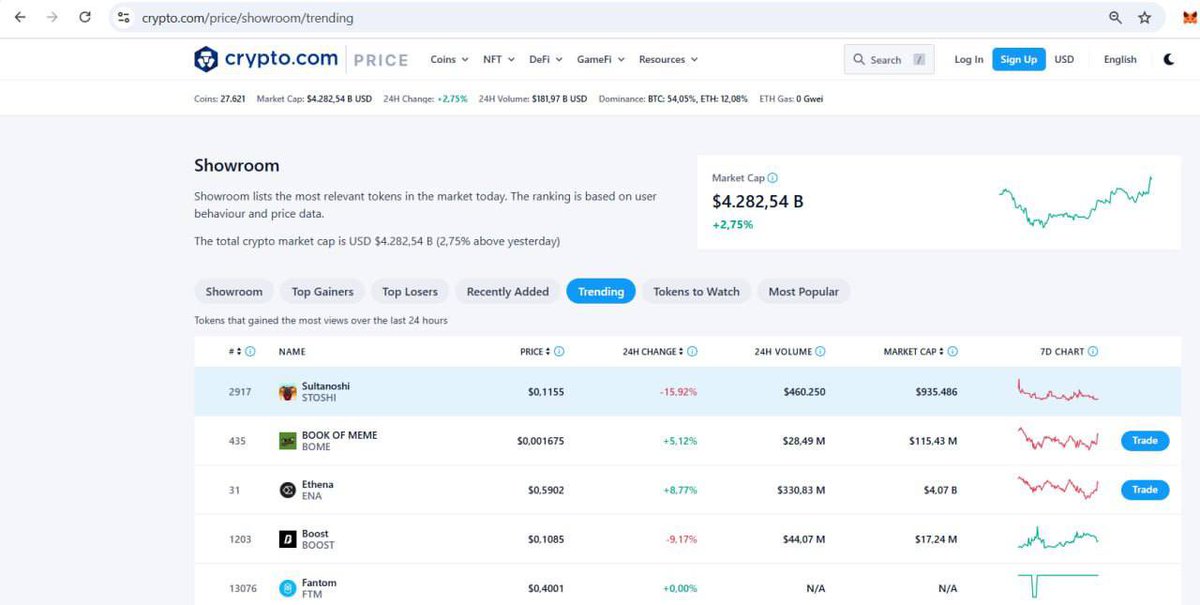This screenshot has height=605, width=1200.
Task: Click info icon next to # column
Action: pos(250,352)
